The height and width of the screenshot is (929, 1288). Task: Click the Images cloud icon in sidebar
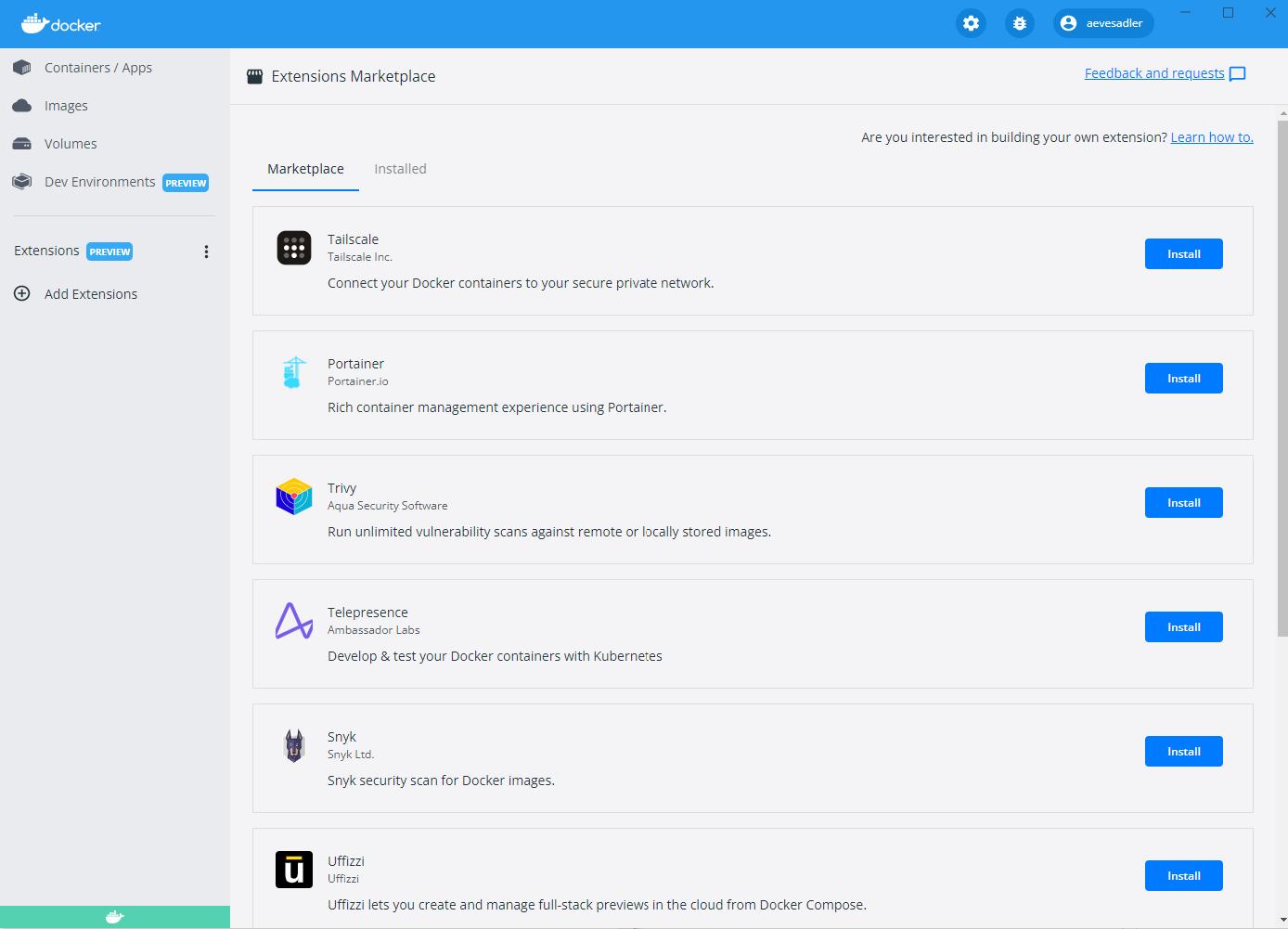(22, 106)
